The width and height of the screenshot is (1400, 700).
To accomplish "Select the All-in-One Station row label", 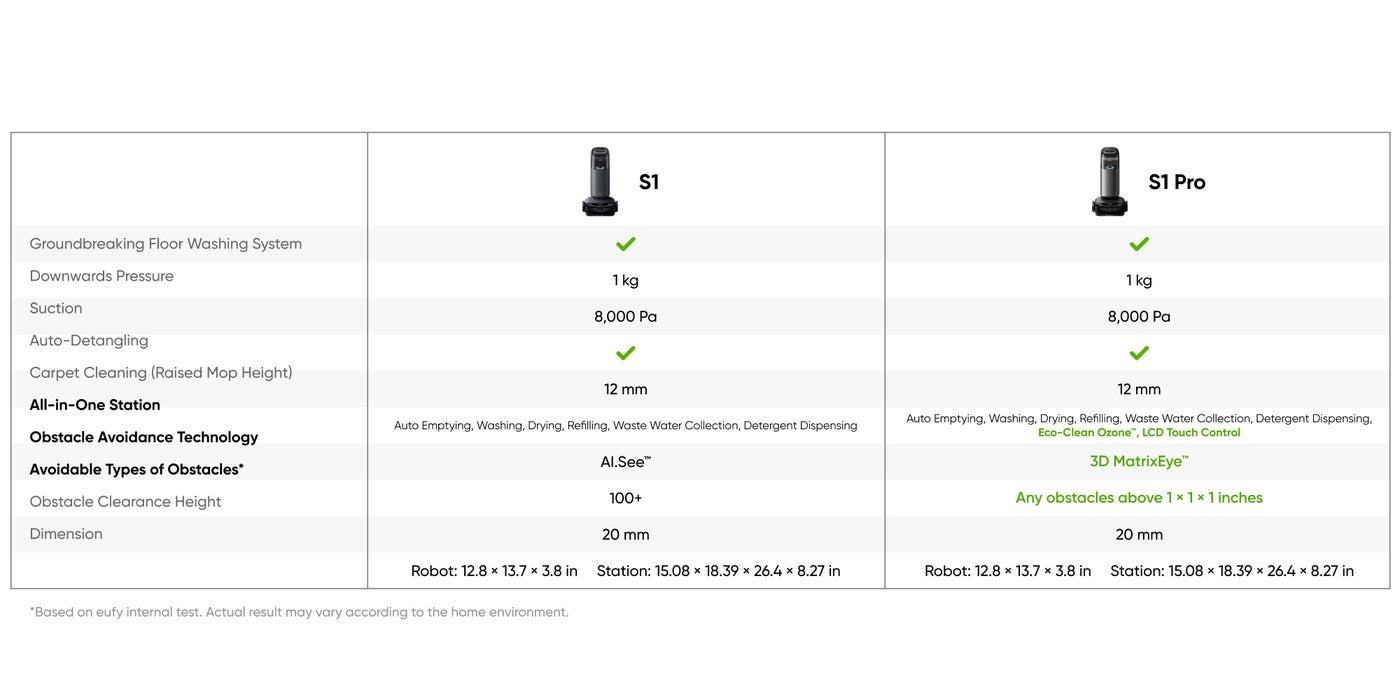I will (x=95, y=405).
